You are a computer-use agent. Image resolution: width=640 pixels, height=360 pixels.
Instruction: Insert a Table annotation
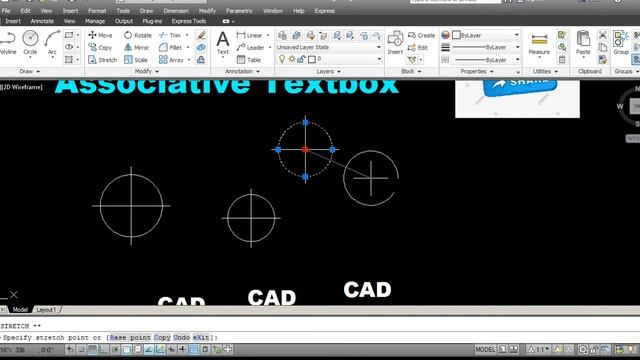[249, 60]
